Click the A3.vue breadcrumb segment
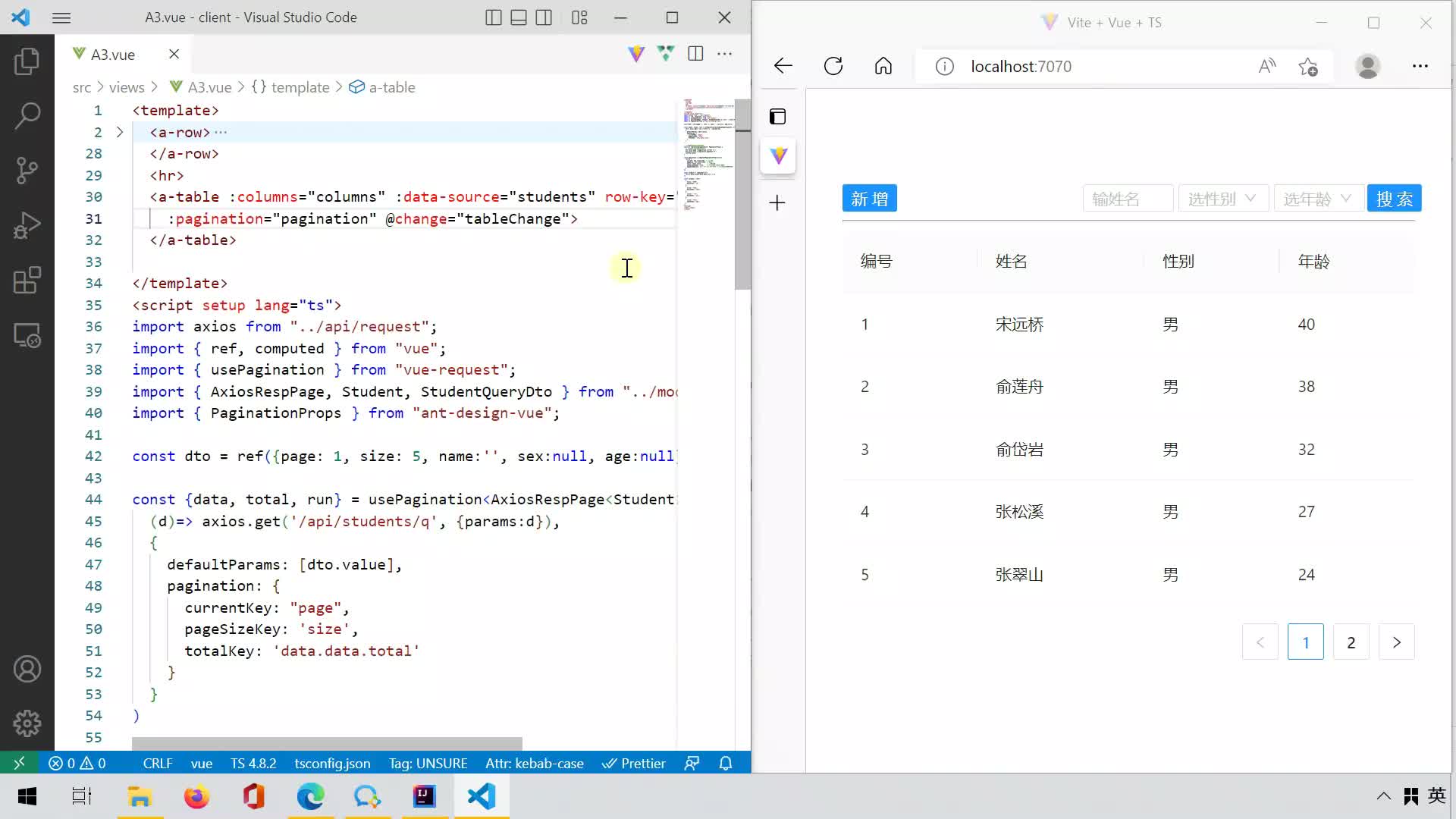The width and height of the screenshot is (1456, 819). [x=201, y=87]
